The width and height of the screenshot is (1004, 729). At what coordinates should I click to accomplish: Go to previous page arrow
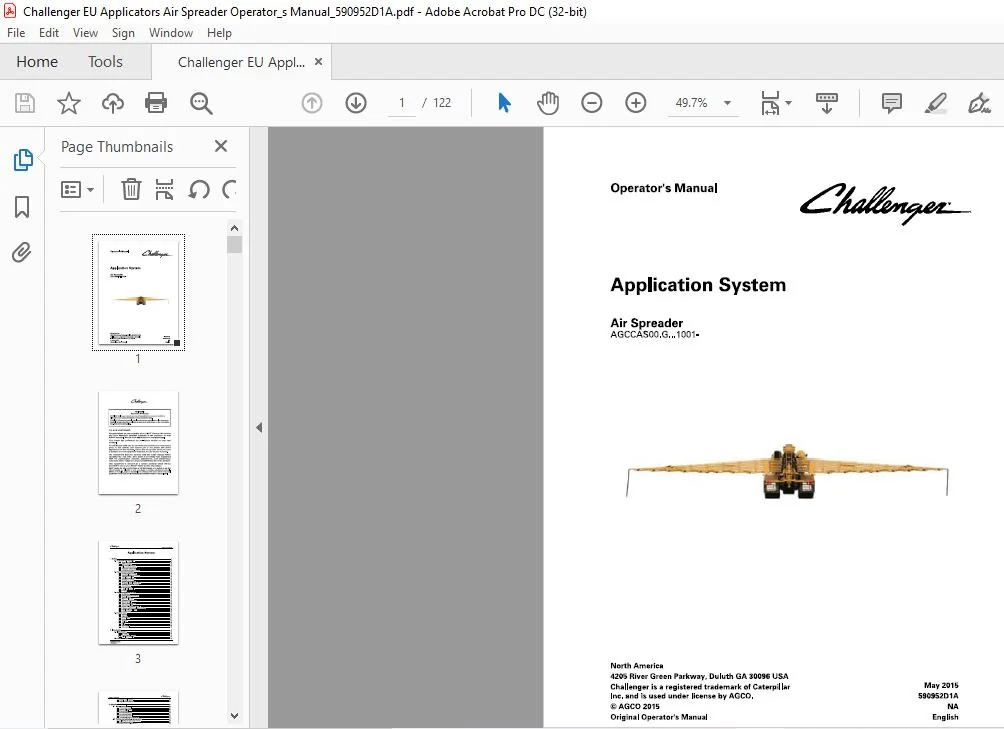point(312,103)
